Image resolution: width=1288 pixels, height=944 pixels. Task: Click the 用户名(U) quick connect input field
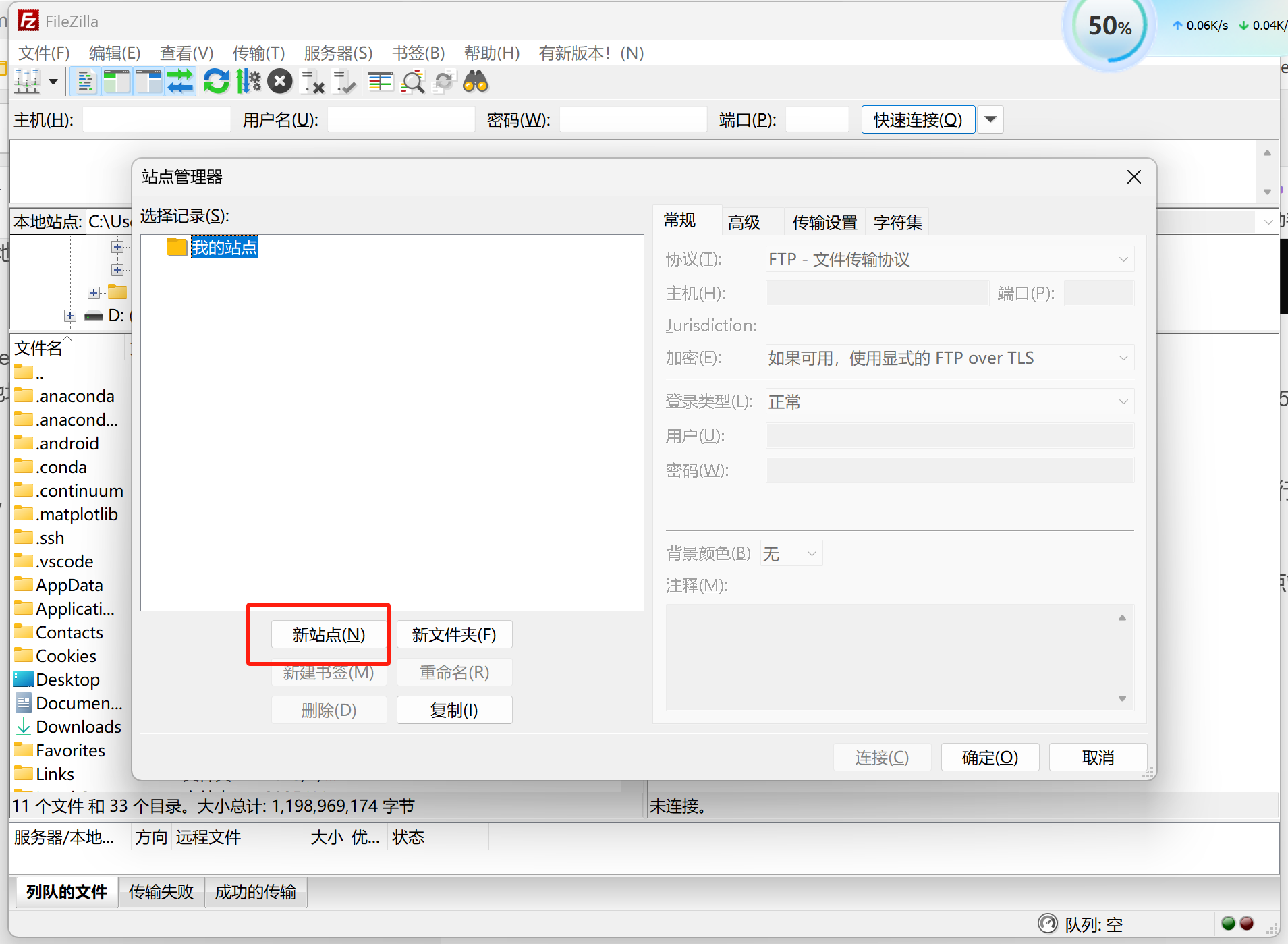pos(401,119)
